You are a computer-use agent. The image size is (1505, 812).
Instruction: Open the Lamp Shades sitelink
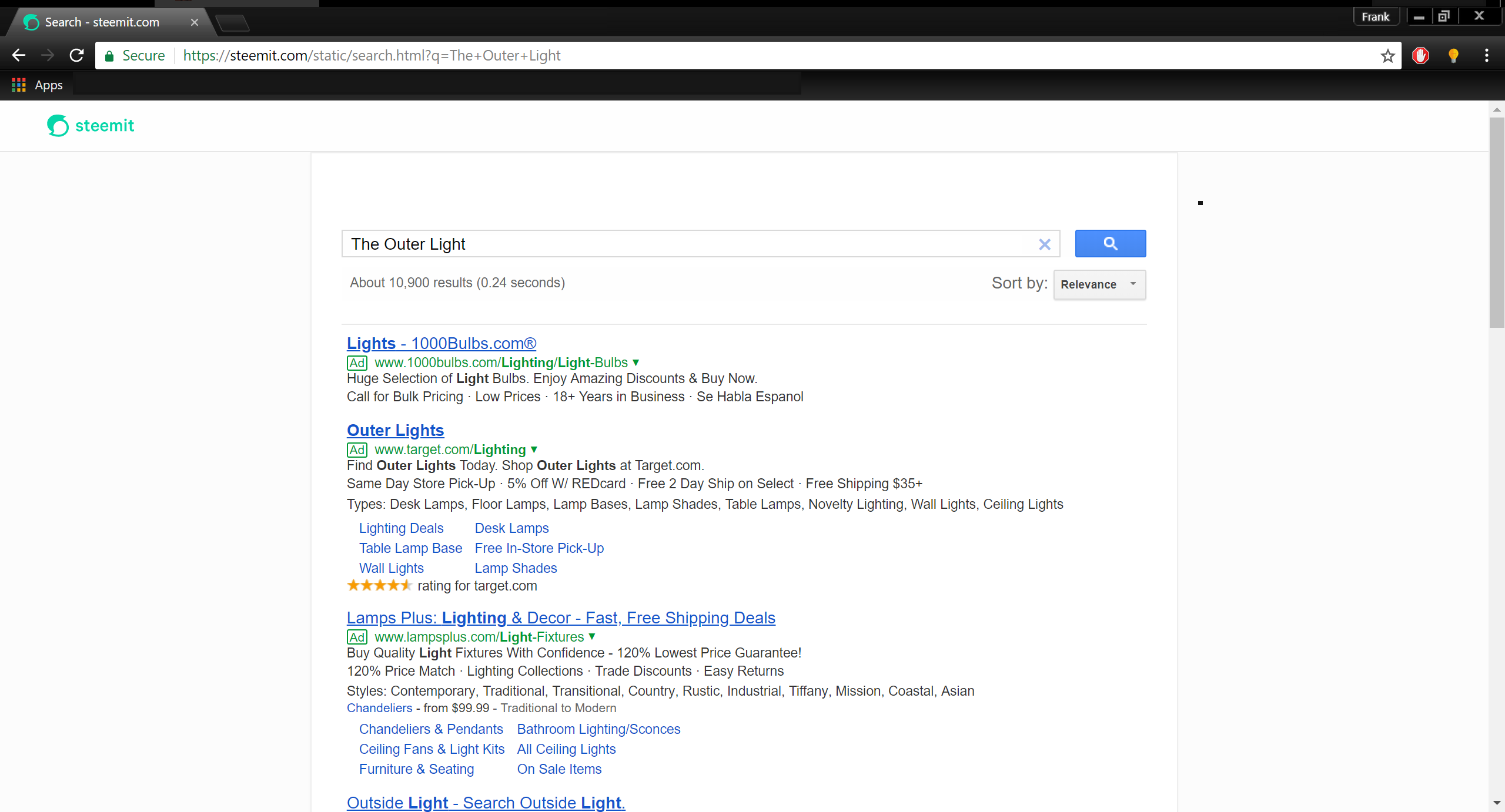pyautogui.click(x=516, y=568)
